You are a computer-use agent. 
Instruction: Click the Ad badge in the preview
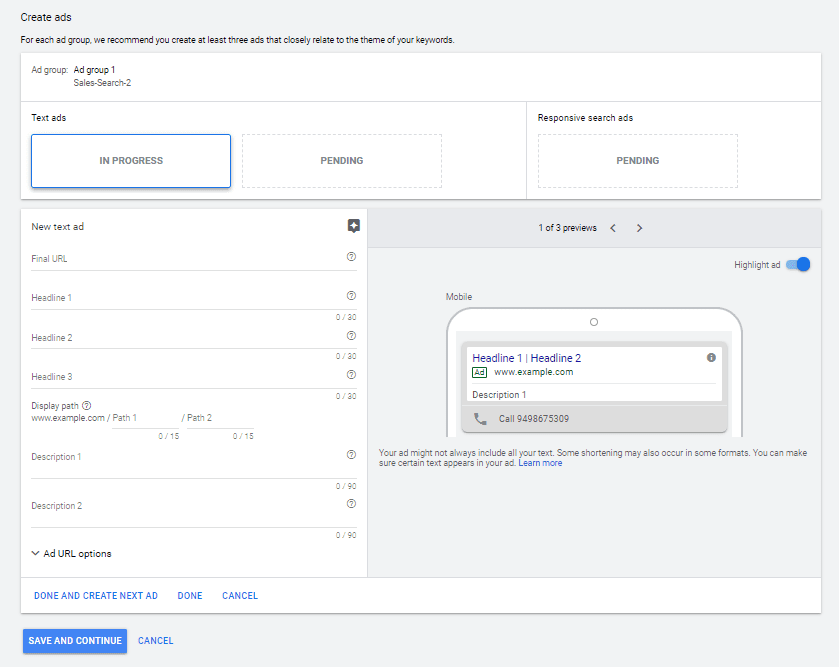pos(479,372)
